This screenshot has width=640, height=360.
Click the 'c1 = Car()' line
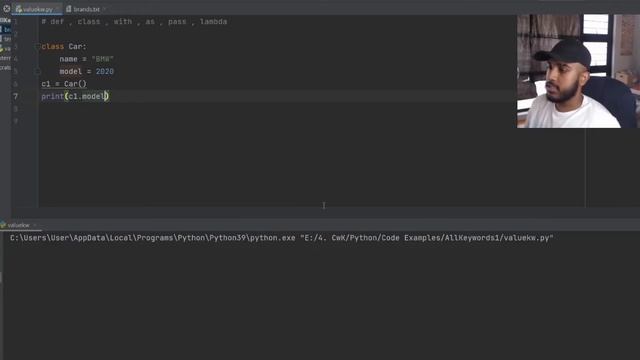[64, 84]
